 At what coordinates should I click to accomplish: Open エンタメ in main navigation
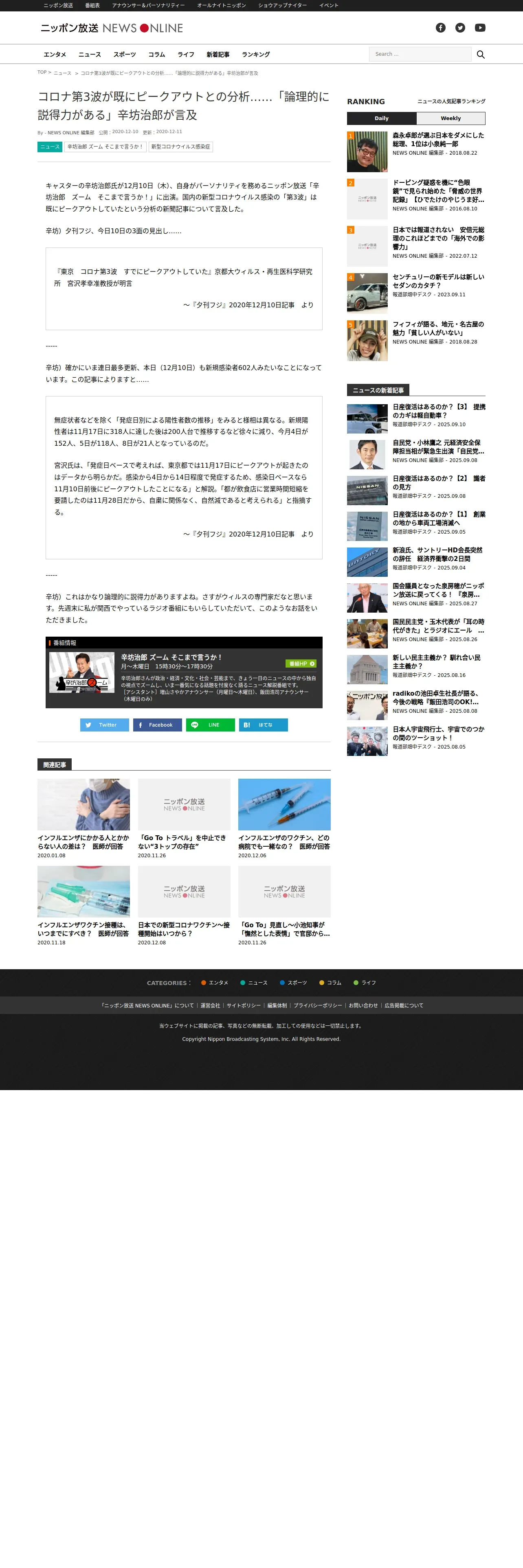point(55,55)
